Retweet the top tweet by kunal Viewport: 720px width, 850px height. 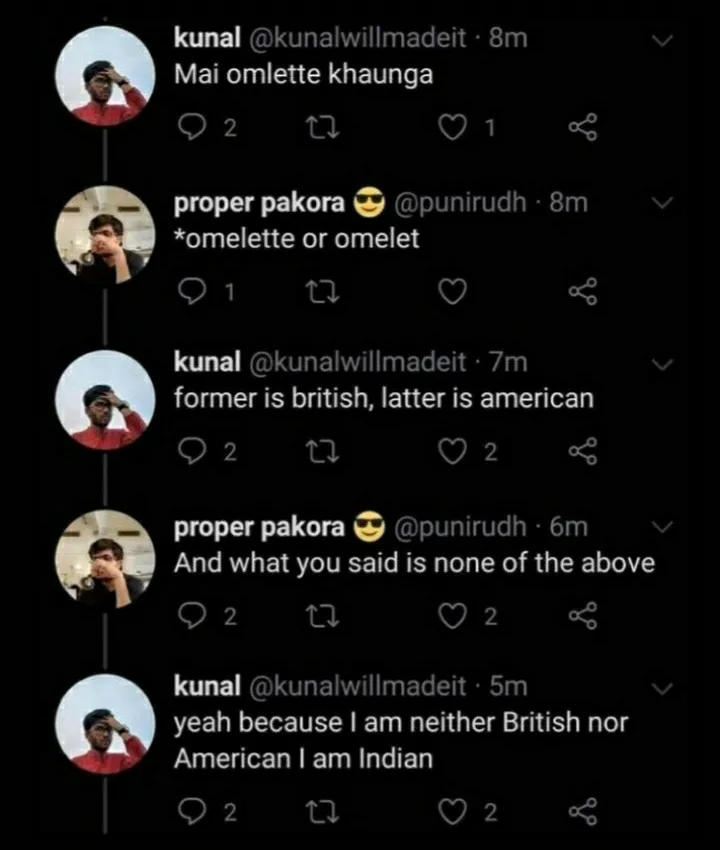323,127
